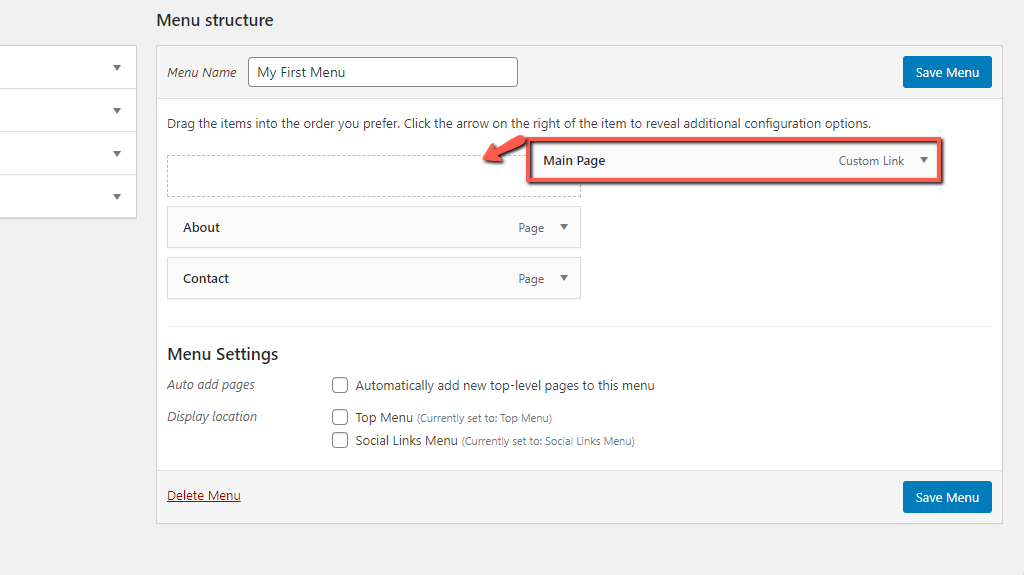Click the Auto add pages label
1024x575 pixels.
(x=211, y=385)
